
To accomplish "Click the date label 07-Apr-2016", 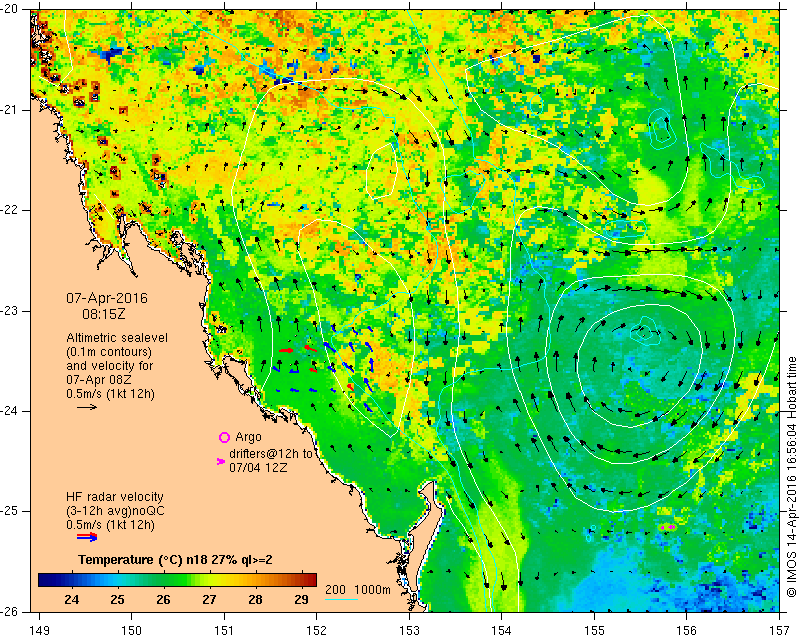I will 107,298.
